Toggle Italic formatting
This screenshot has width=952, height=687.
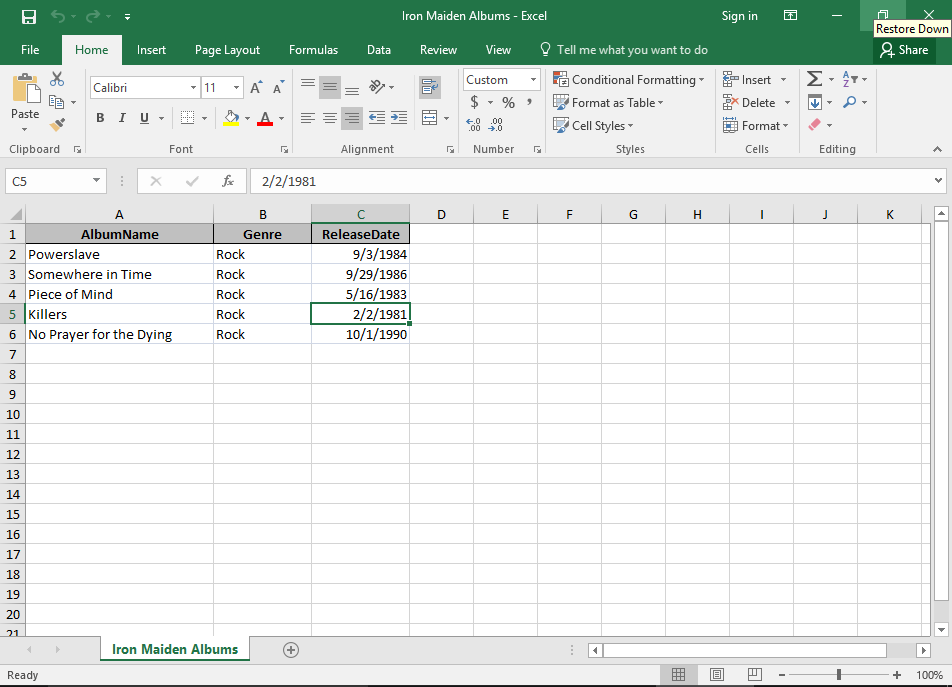point(122,118)
